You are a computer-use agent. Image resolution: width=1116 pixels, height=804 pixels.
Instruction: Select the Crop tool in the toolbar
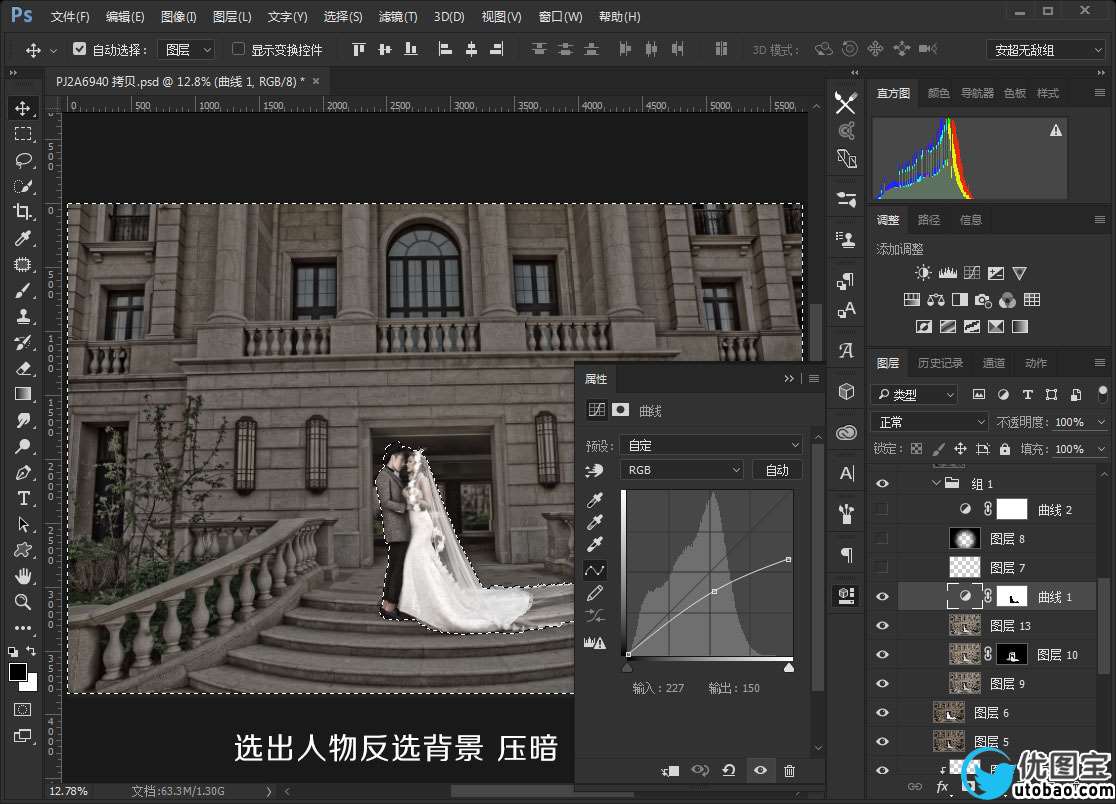[x=22, y=212]
